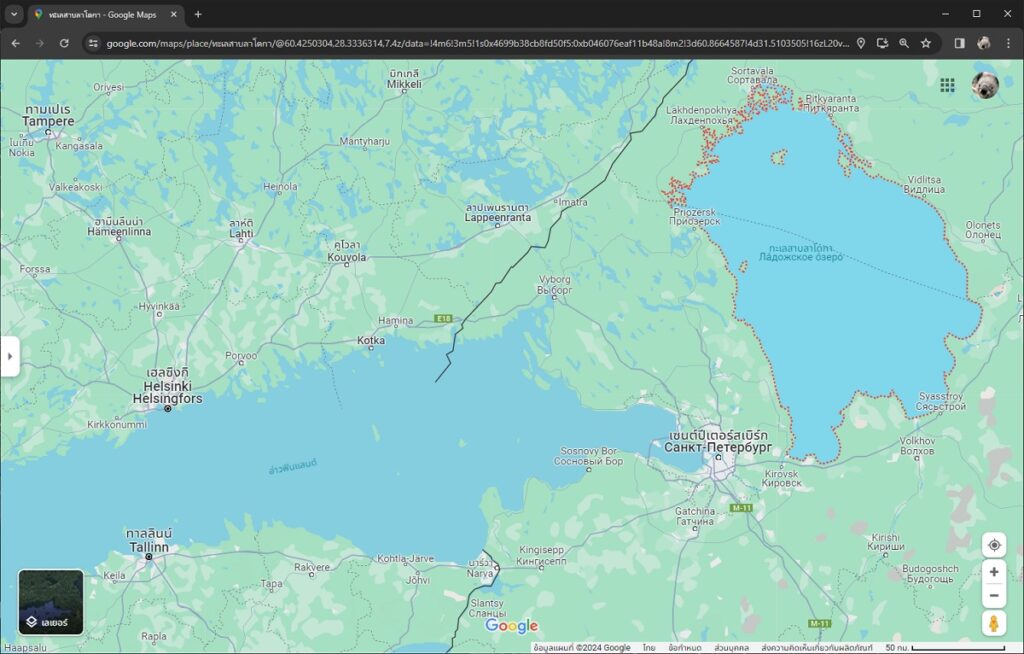
Task: Zoom in with the plus button
Action: tap(994, 572)
